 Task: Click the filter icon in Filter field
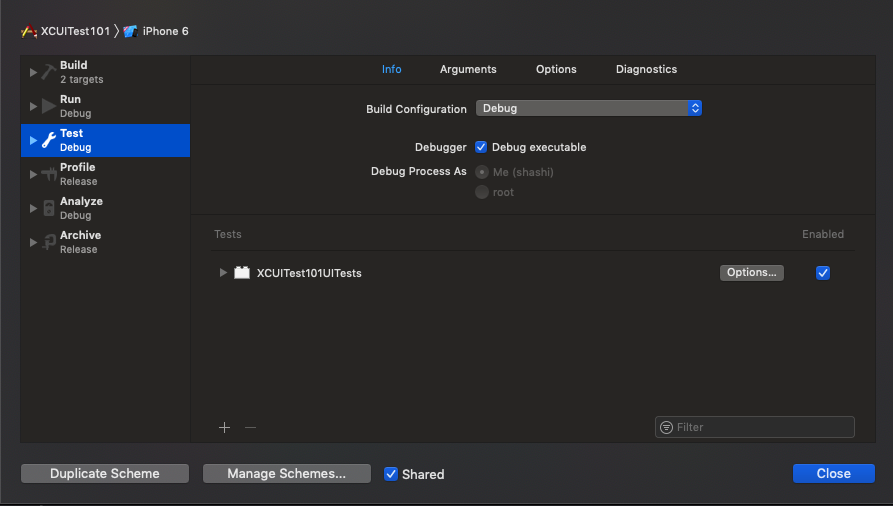pyautogui.click(x=666, y=427)
